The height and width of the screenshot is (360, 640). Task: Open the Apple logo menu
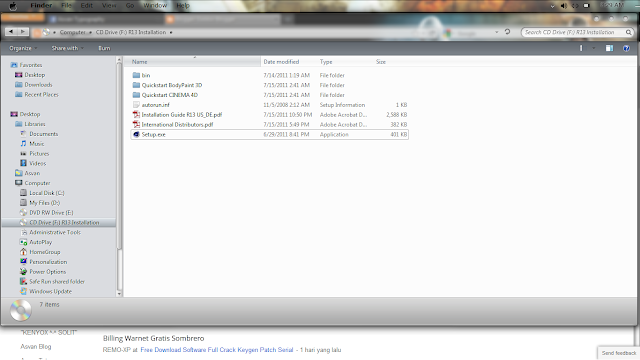tap(13, 6)
